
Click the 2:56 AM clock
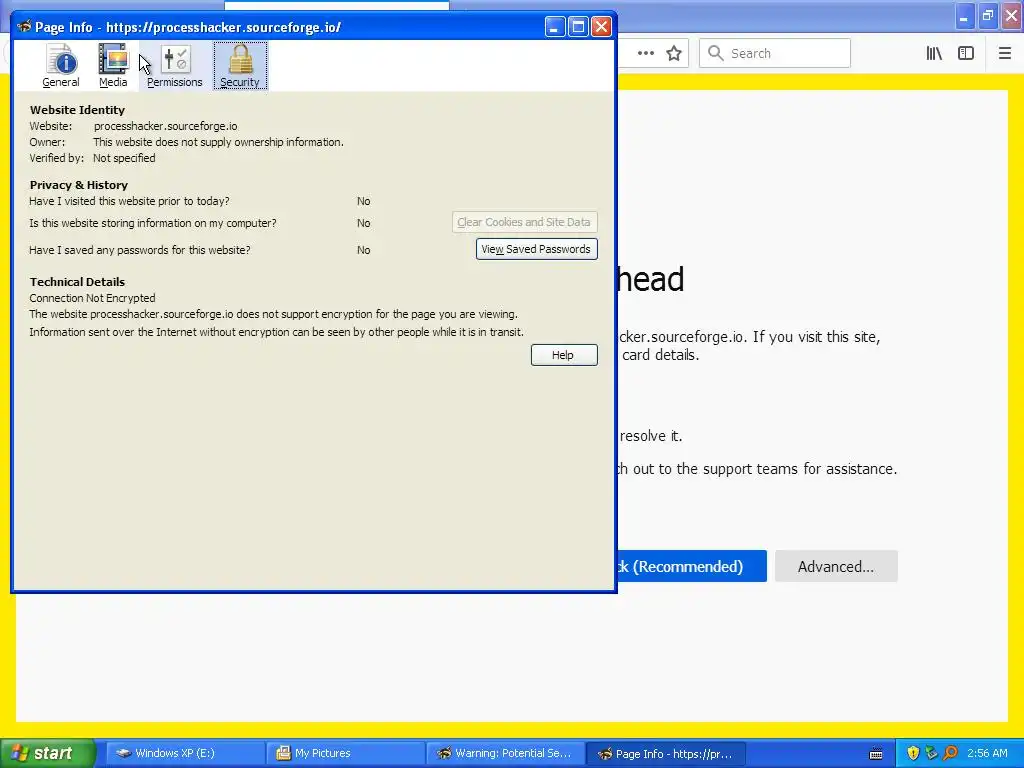(x=987, y=753)
